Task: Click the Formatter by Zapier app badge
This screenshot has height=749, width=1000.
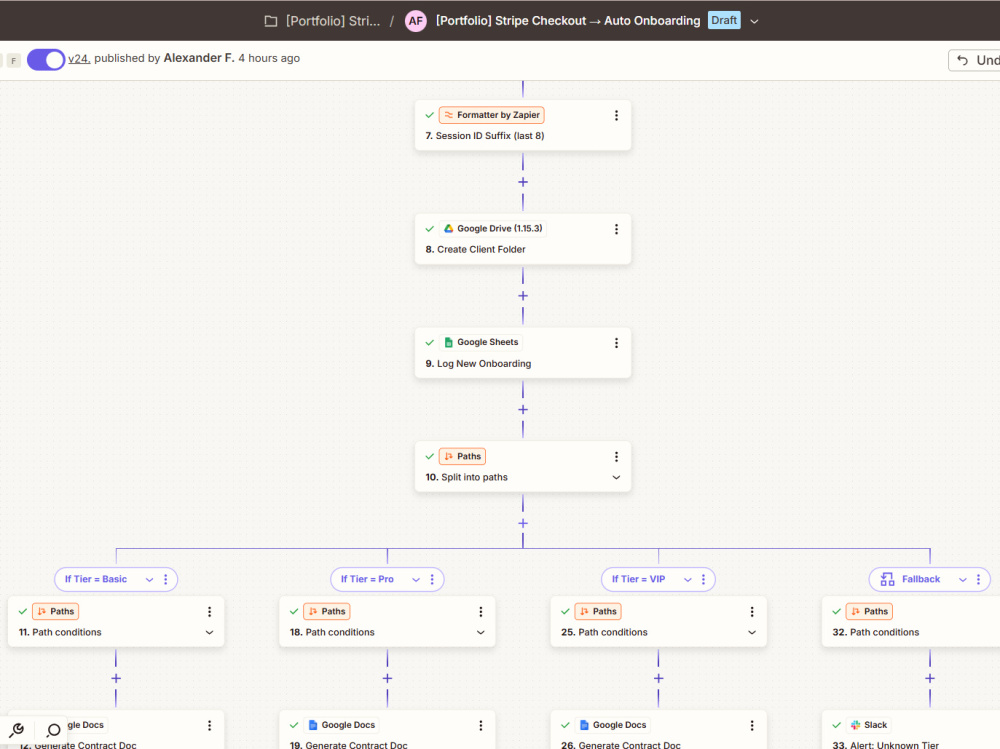Action: 491,115
